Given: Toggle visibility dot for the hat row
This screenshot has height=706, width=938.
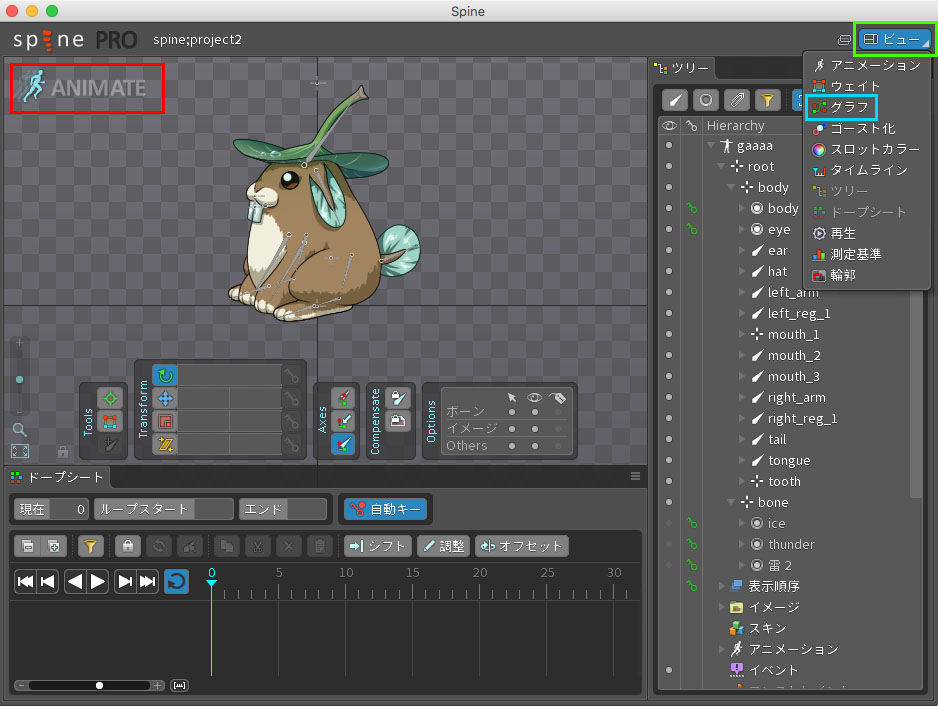Looking at the screenshot, I should [669, 271].
